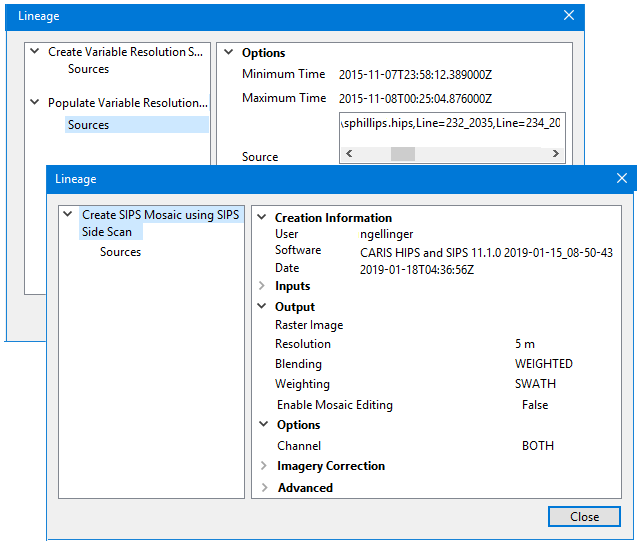Click left arrow of Source scrollbar

point(349,154)
